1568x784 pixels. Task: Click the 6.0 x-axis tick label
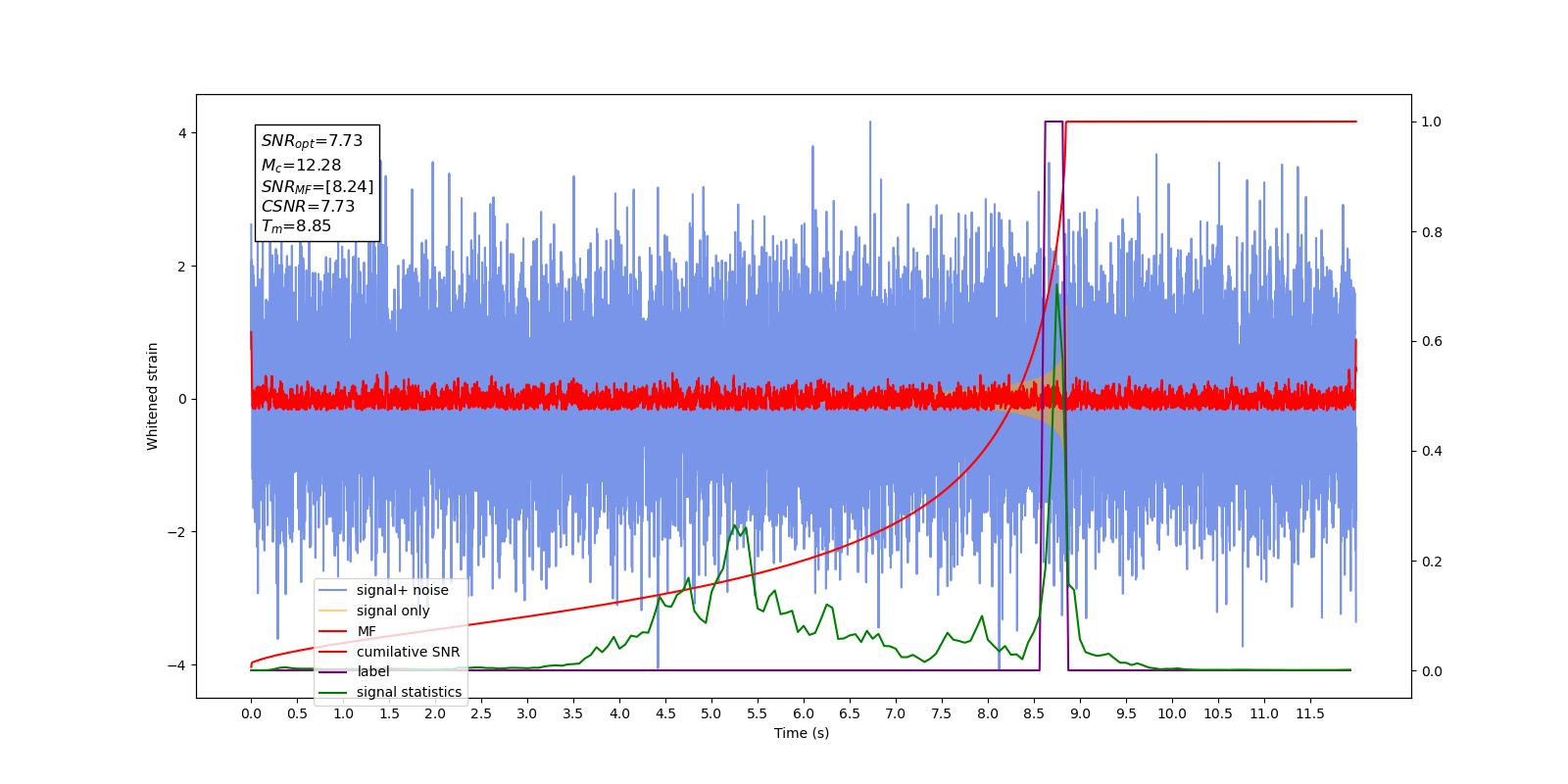[804, 713]
